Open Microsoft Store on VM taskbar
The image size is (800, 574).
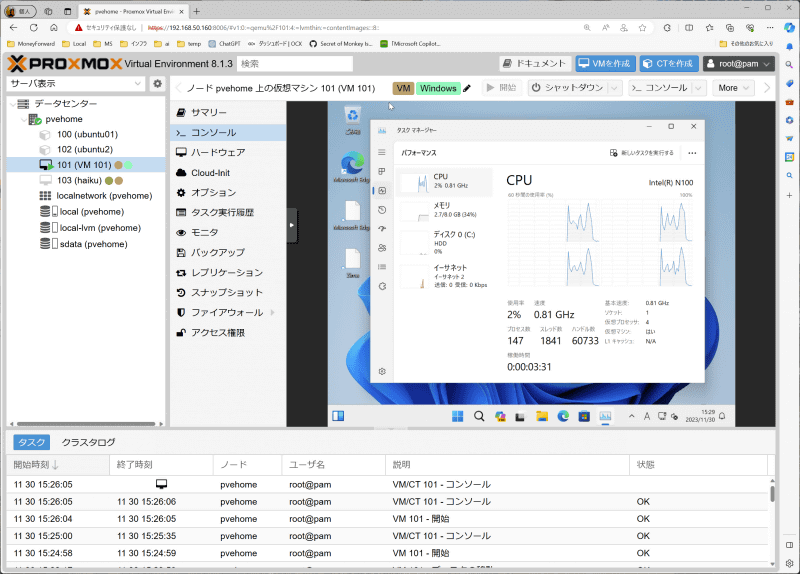pyautogui.click(x=584, y=416)
